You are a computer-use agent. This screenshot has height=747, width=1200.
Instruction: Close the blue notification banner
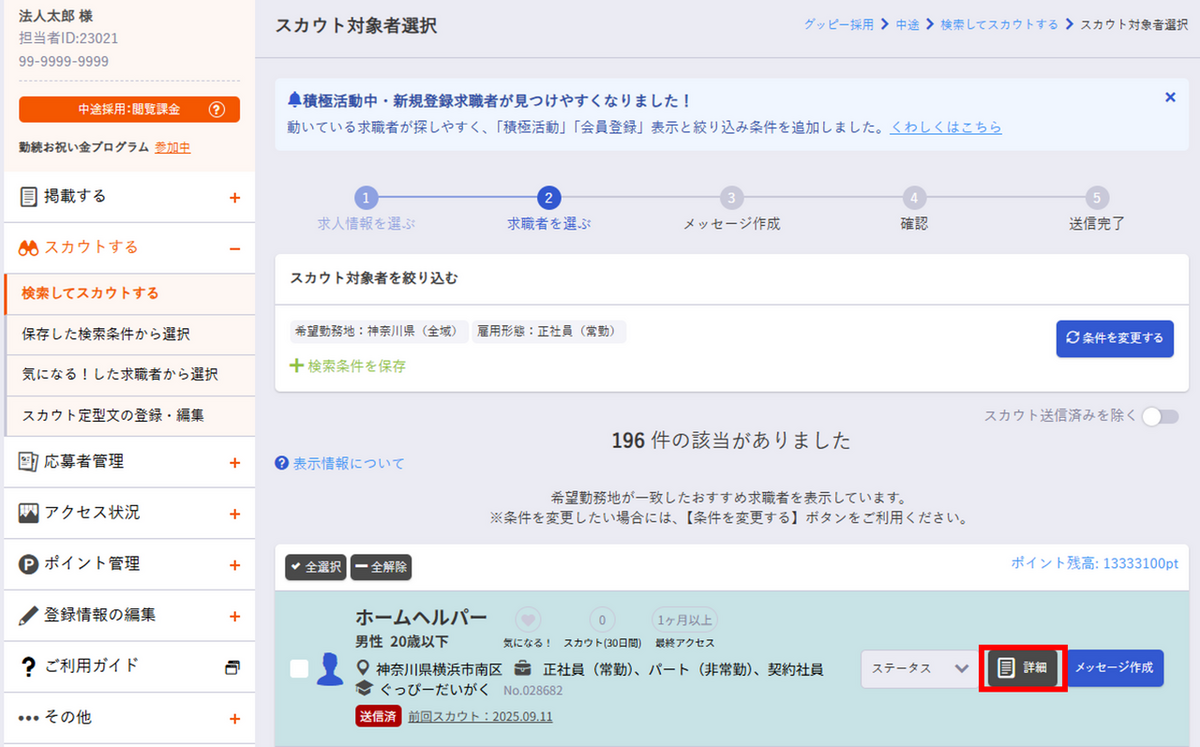(x=1170, y=98)
